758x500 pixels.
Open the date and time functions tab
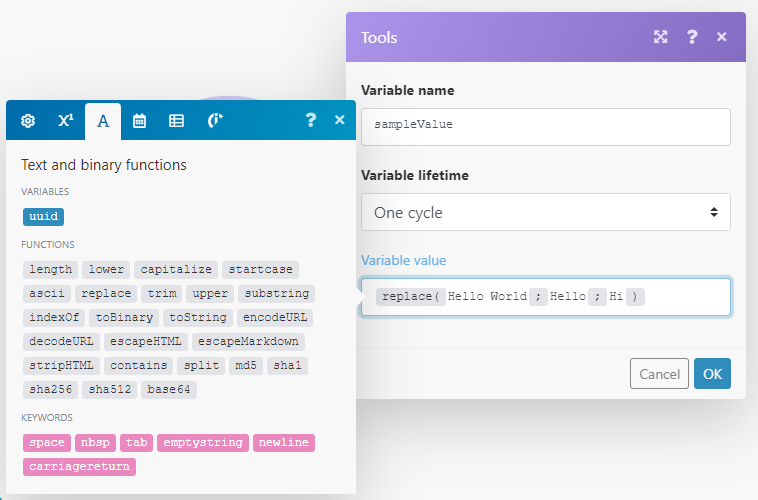(x=139, y=120)
